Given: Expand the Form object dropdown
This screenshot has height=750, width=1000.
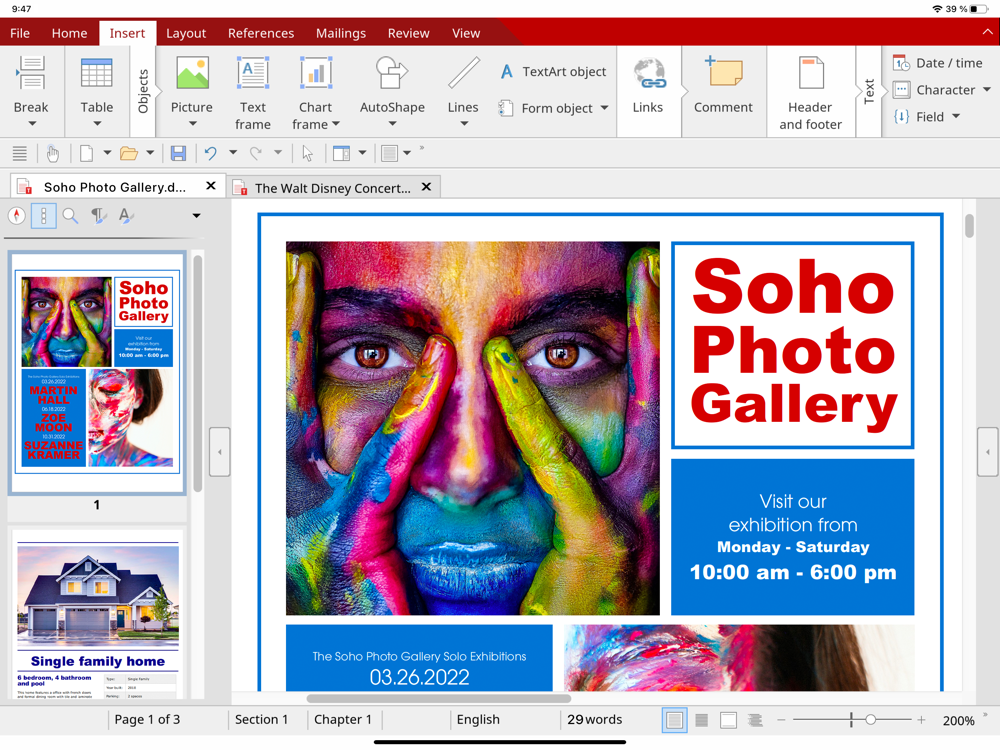Looking at the screenshot, I should pos(604,108).
